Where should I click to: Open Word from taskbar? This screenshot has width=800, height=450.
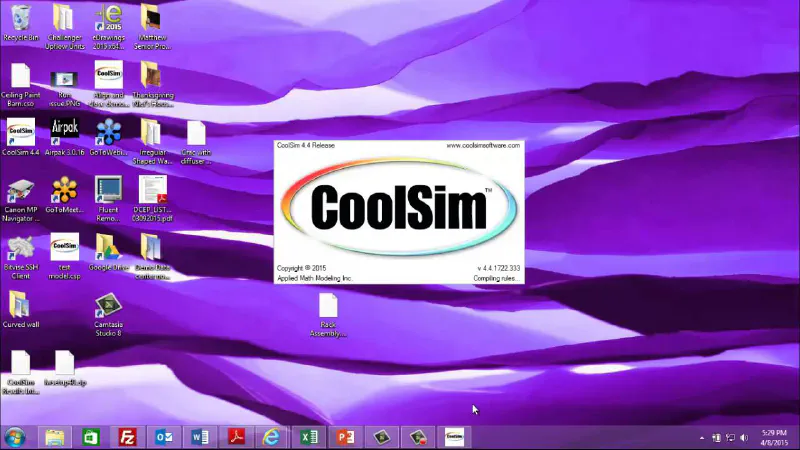200,437
